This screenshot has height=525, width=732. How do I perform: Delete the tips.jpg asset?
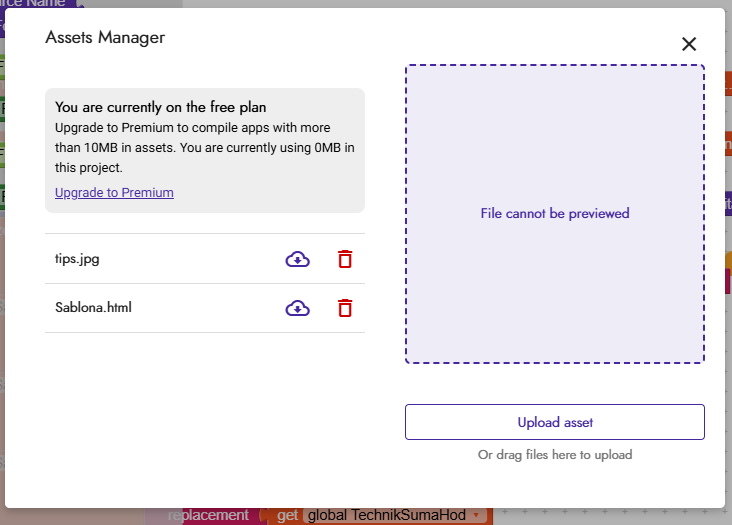click(345, 259)
